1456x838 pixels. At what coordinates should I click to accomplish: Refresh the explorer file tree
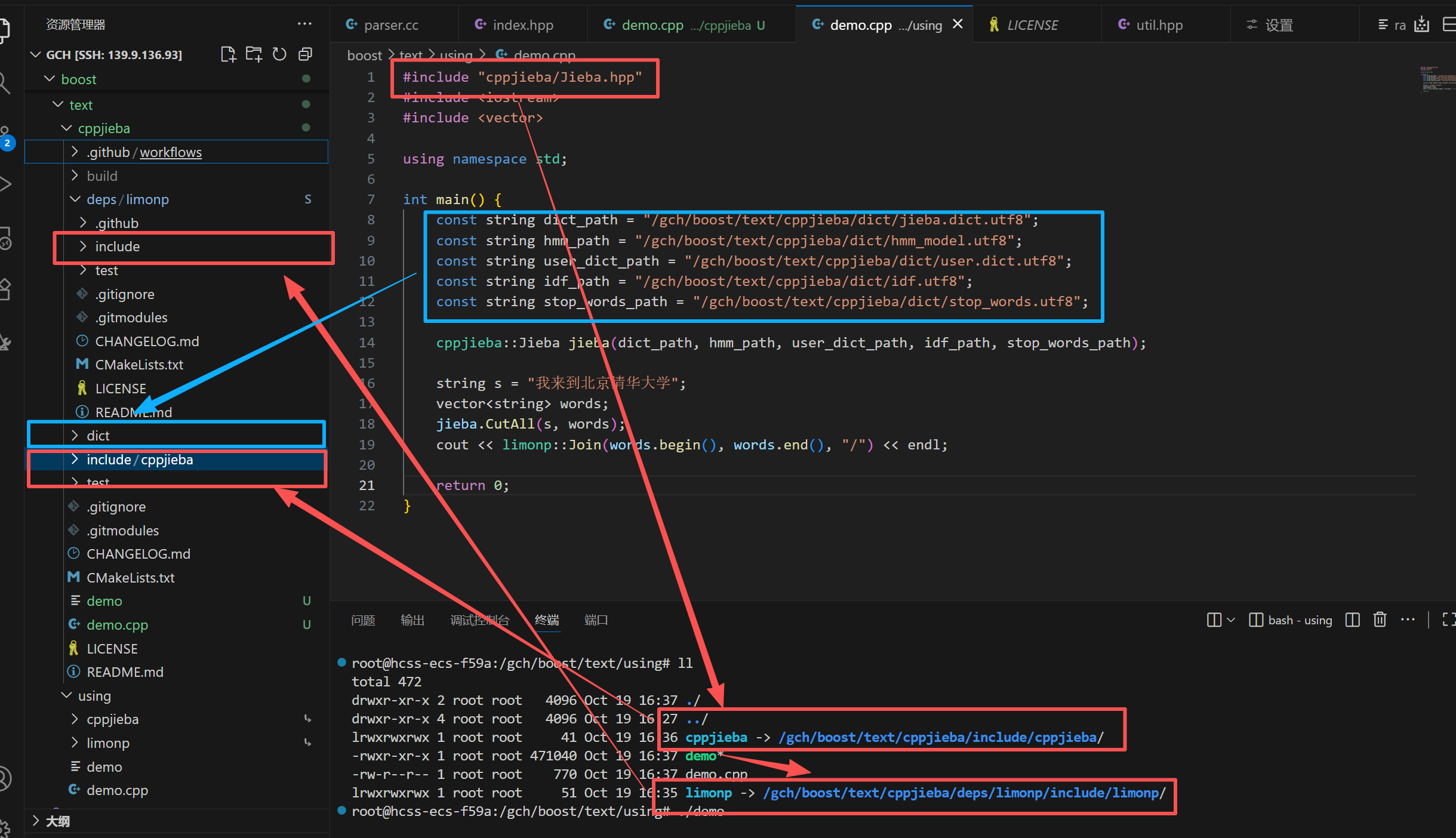tap(279, 55)
